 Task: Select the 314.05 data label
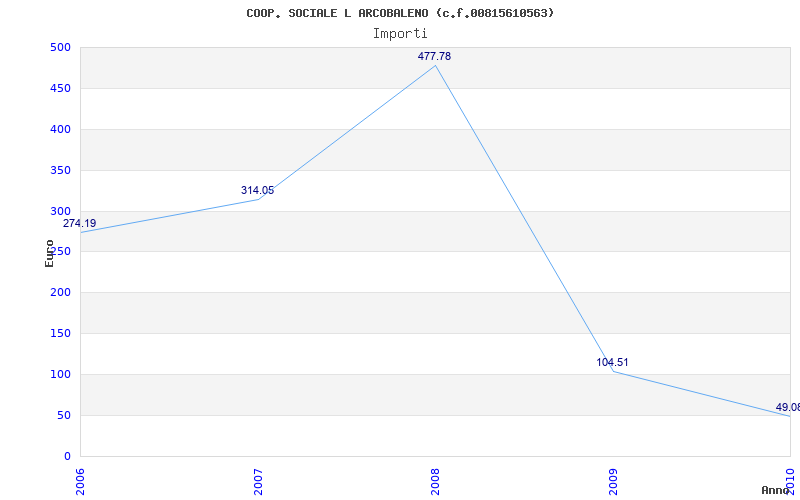point(257,191)
